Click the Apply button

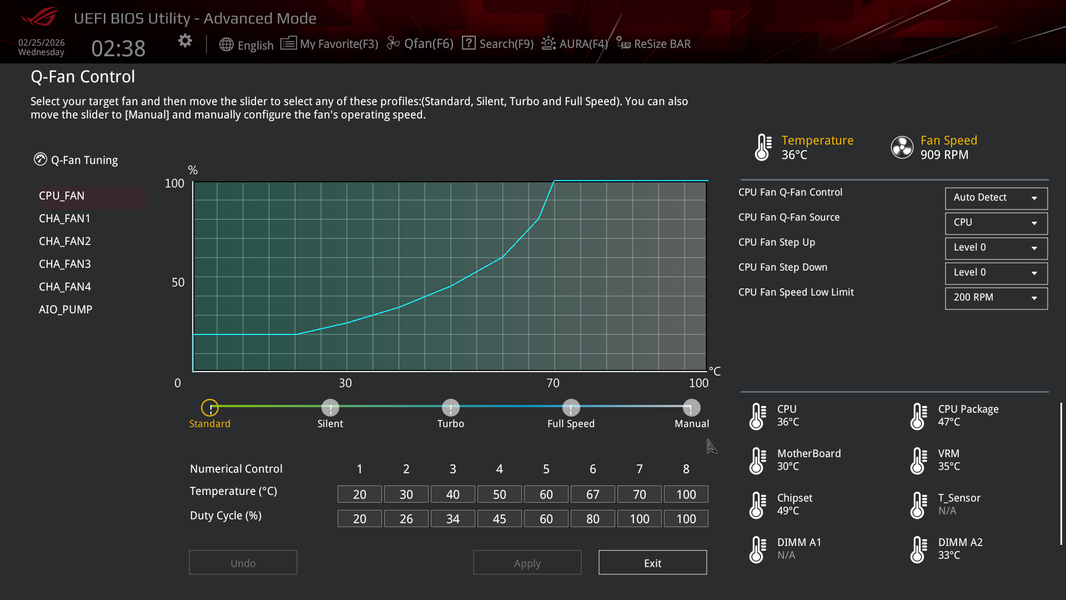pos(527,563)
